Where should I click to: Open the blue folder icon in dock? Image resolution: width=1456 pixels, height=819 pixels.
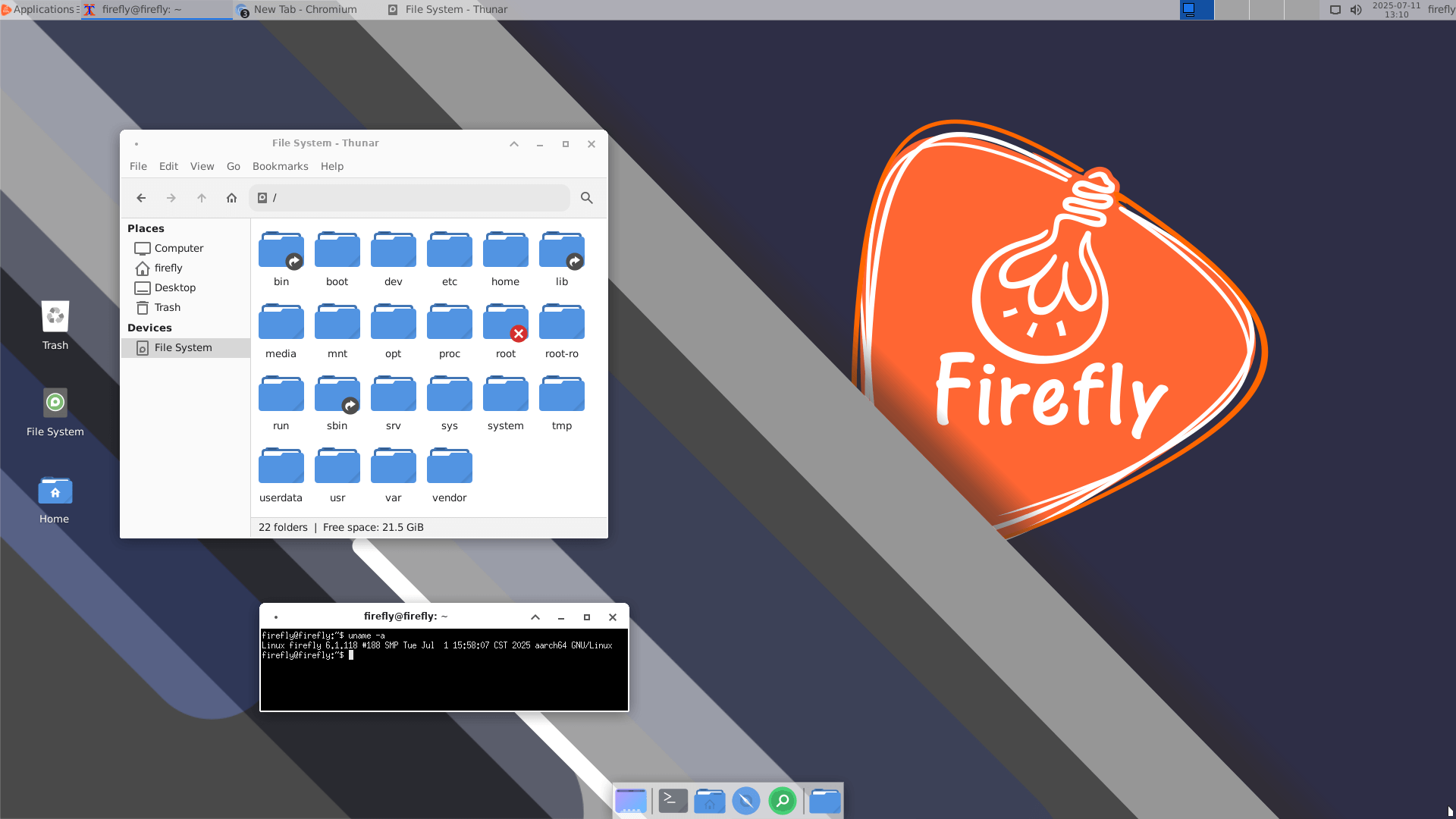coord(825,801)
